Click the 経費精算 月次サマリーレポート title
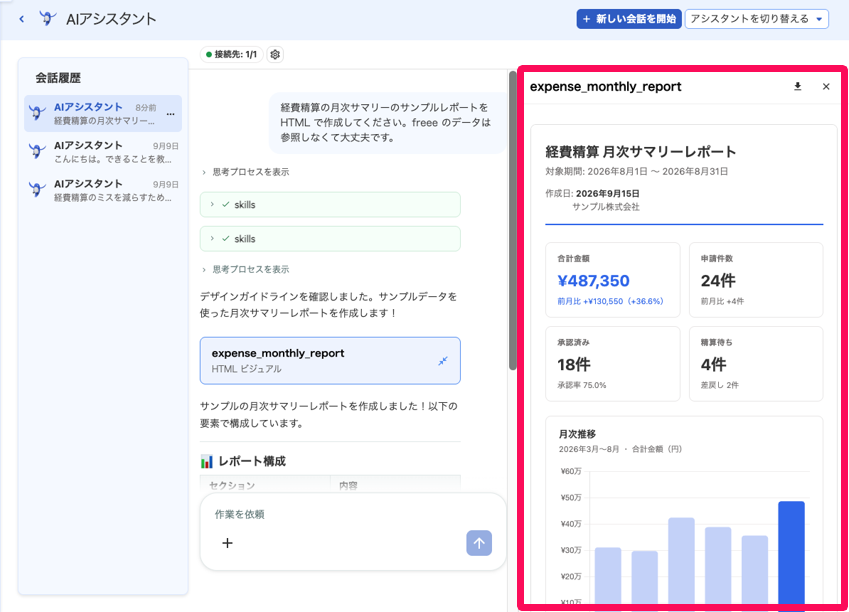Viewport: 849px width, 612px height. [641, 152]
